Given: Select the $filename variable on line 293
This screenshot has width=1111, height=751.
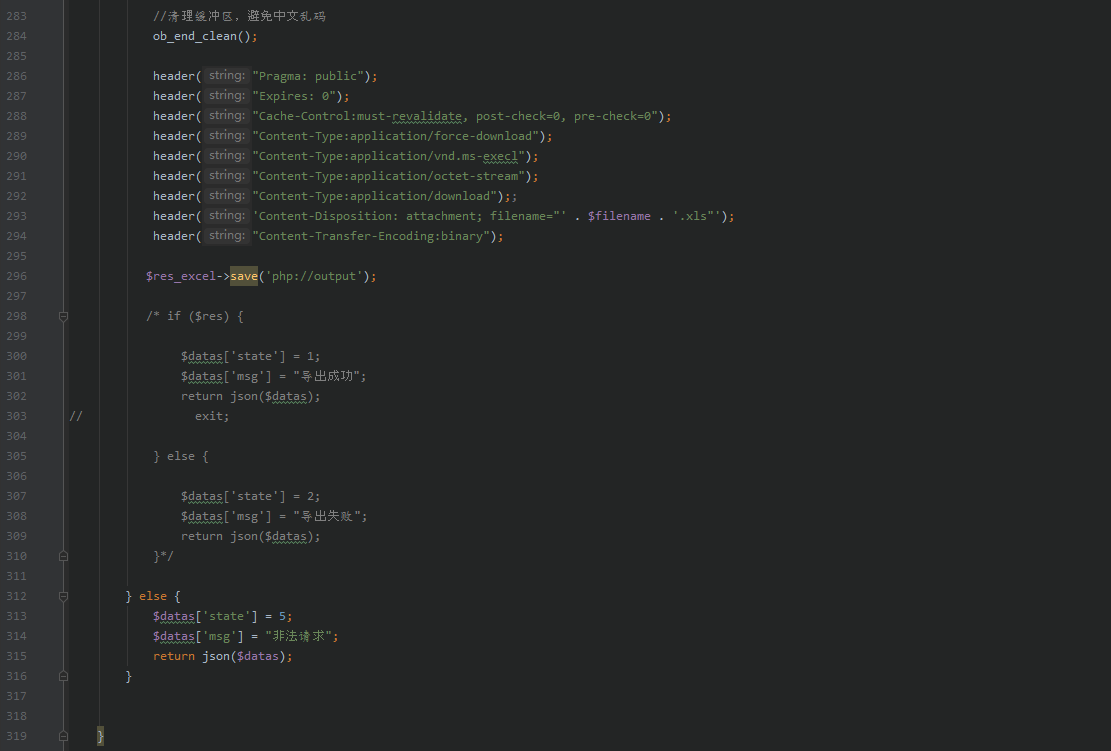Looking at the screenshot, I should click(x=618, y=215).
